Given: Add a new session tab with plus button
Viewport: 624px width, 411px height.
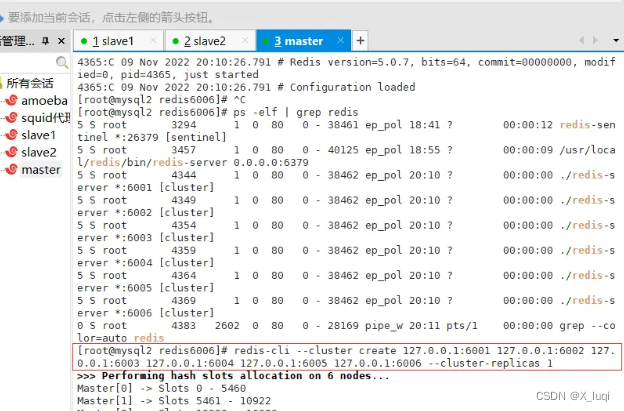Looking at the screenshot, I should 360,41.
